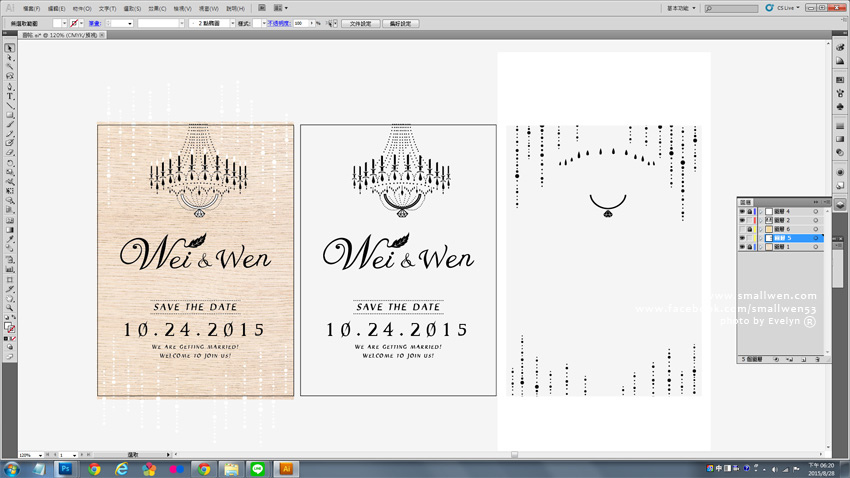Click the 文件設定 button
The image size is (850, 478).
[360, 23]
